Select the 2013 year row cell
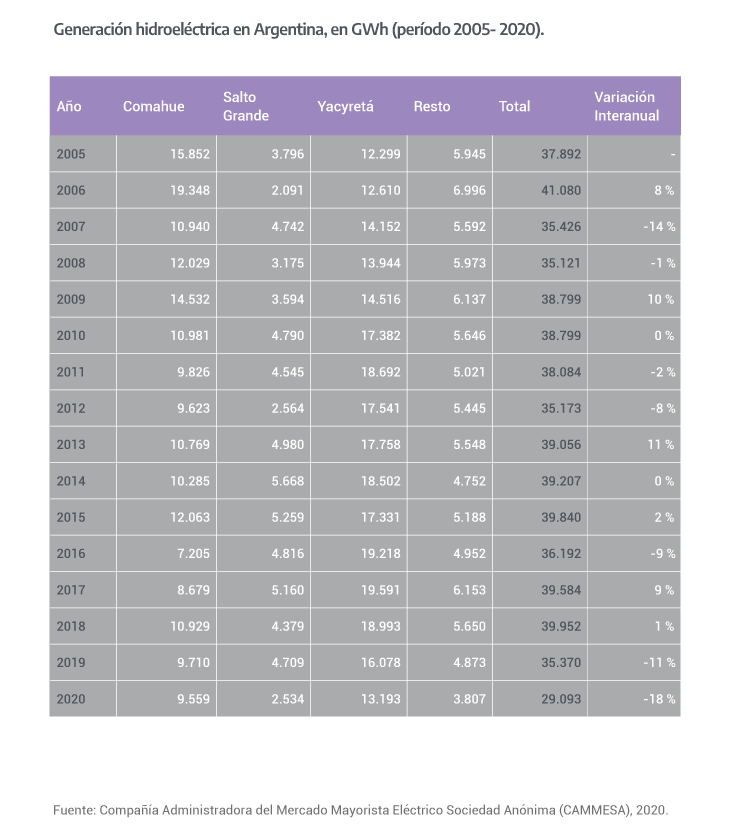The height and width of the screenshot is (830, 733). (x=71, y=445)
